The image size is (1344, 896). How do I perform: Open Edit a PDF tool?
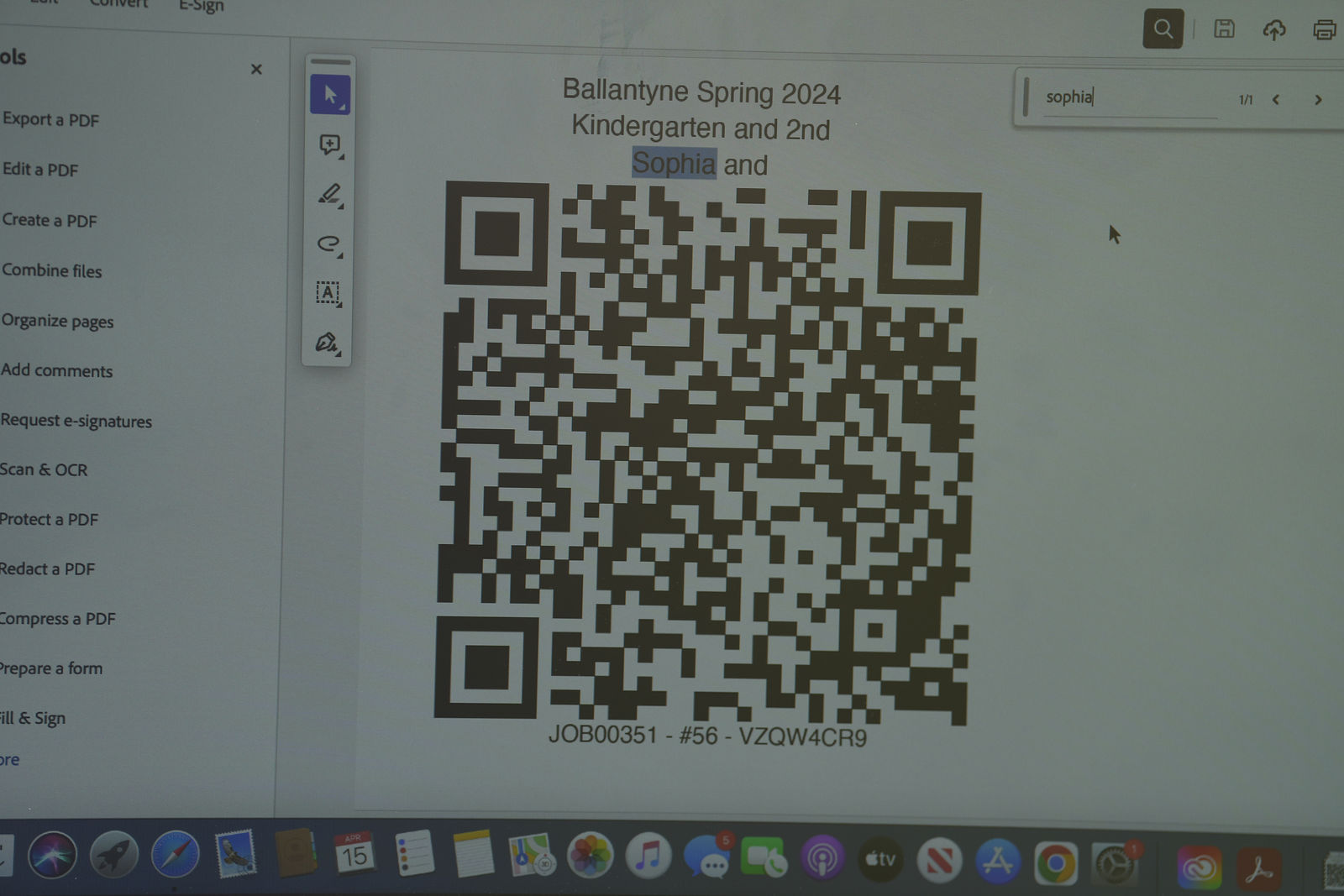pyautogui.click(x=40, y=170)
